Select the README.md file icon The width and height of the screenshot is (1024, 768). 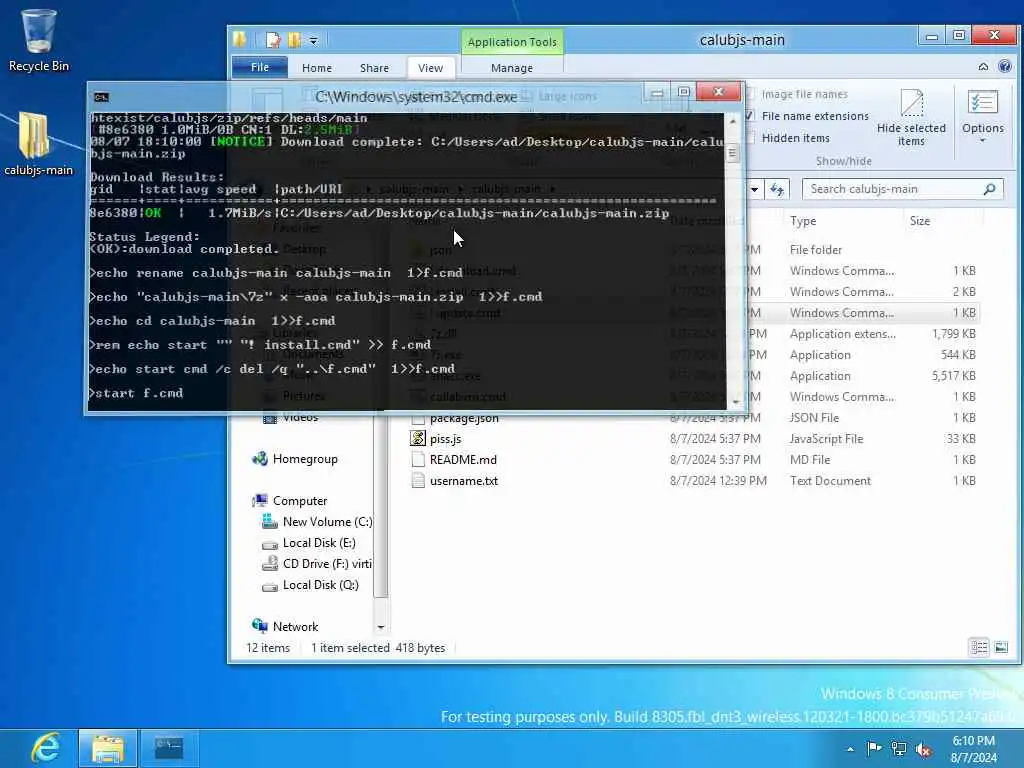click(x=418, y=460)
